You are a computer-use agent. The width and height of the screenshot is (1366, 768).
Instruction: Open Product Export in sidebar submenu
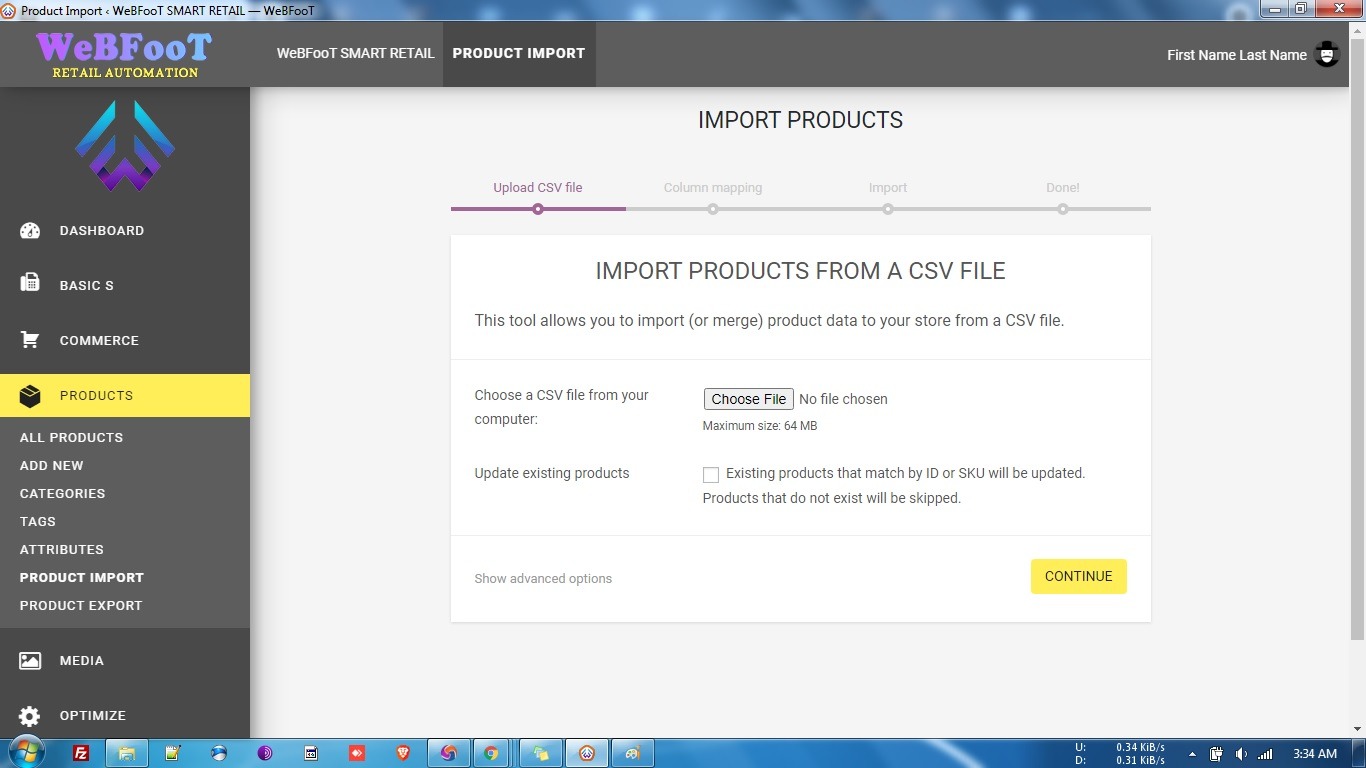[x=81, y=606]
